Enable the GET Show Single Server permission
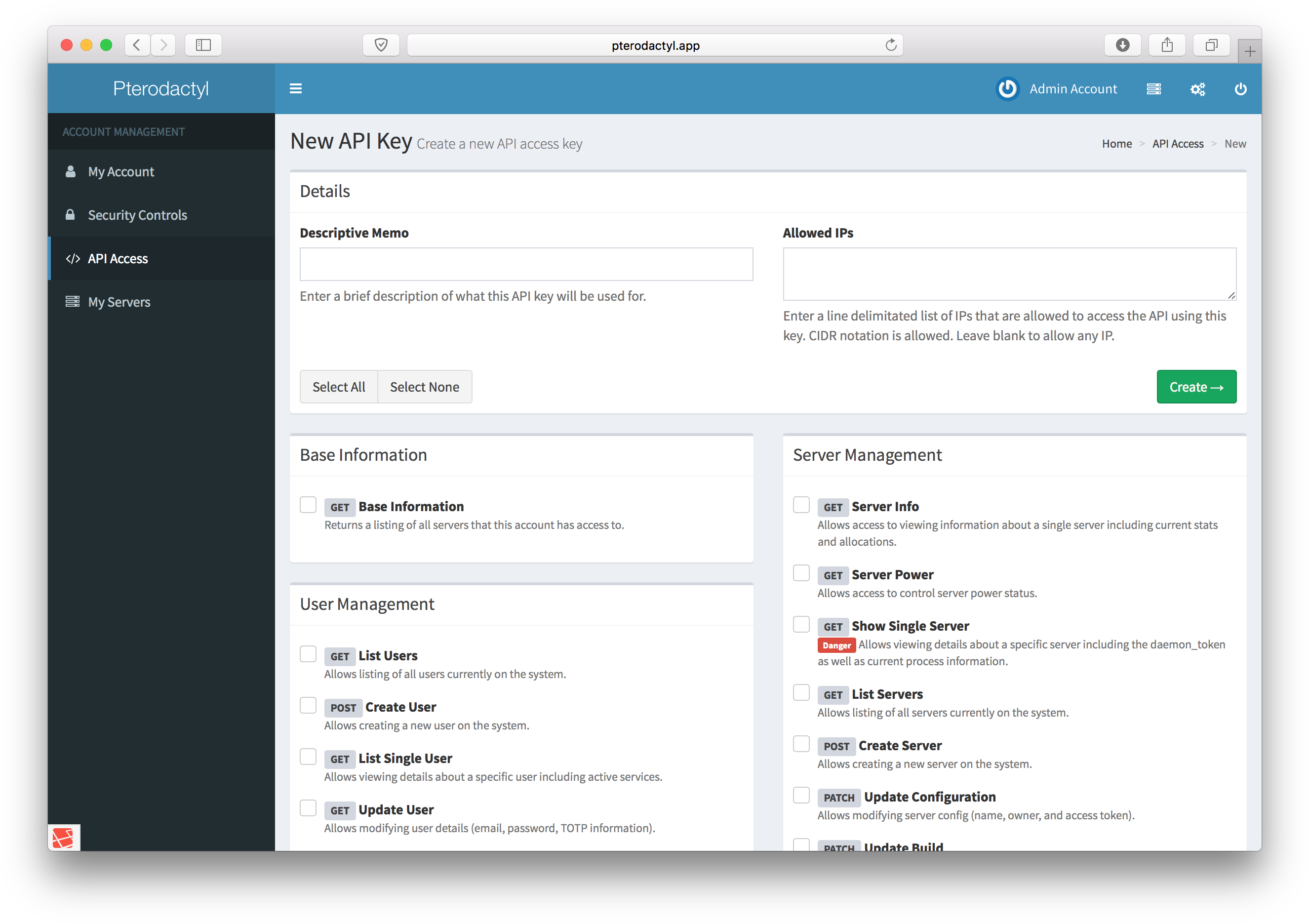Screen dimensions: 1309x924 coord(801,624)
